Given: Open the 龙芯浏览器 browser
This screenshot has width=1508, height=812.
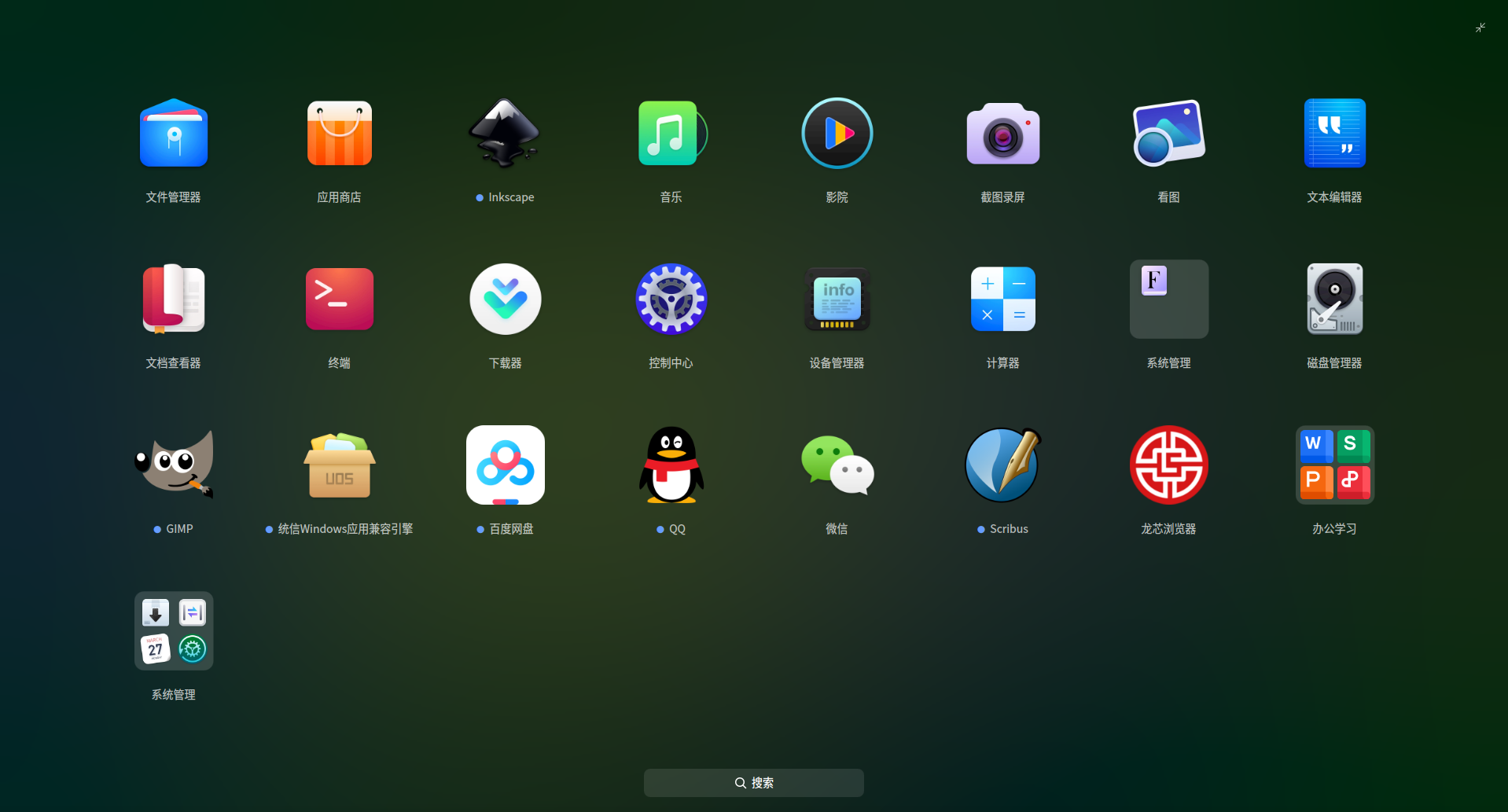Looking at the screenshot, I should pos(1169,465).
